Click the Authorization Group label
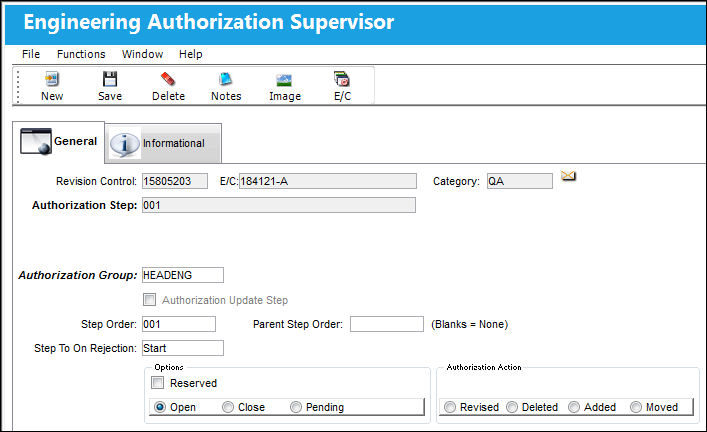 (78, 275)
